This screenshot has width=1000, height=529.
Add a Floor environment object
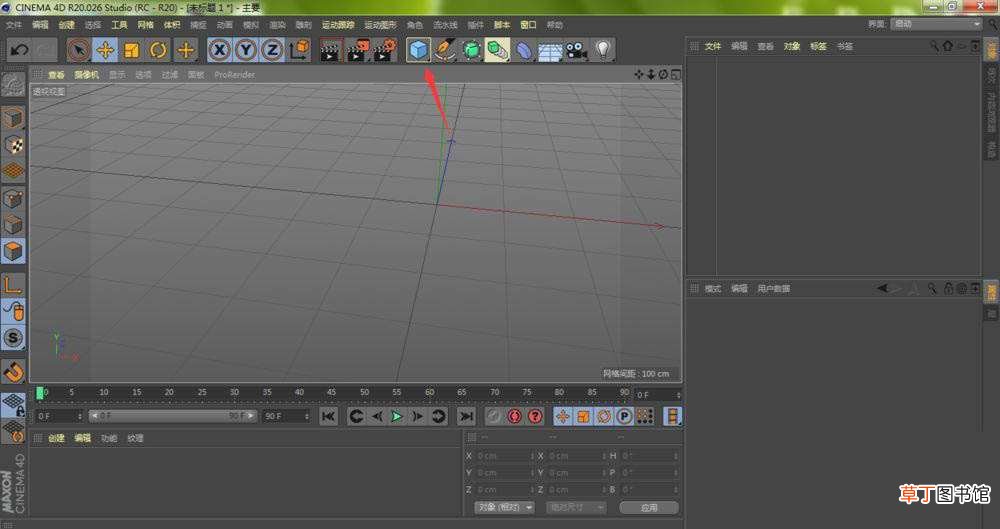(x=550, y=50)
